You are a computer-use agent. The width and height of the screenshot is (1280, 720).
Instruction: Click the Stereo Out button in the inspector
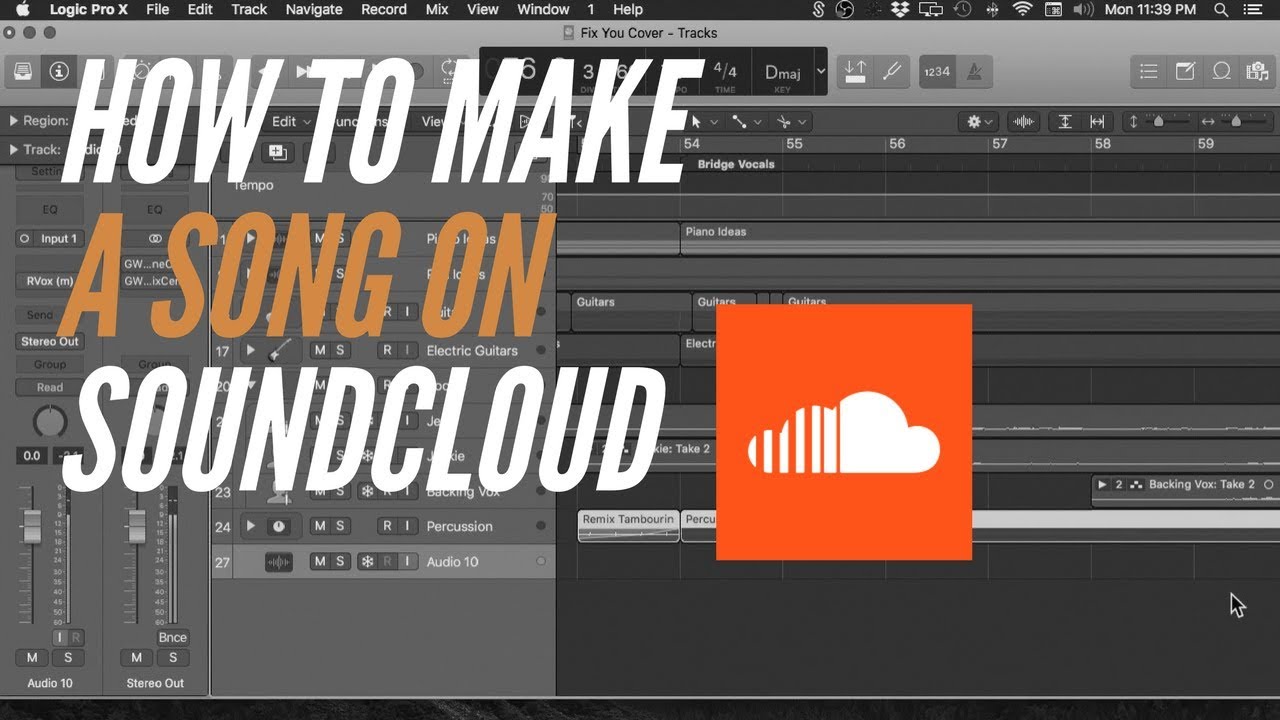pos(49,340)
